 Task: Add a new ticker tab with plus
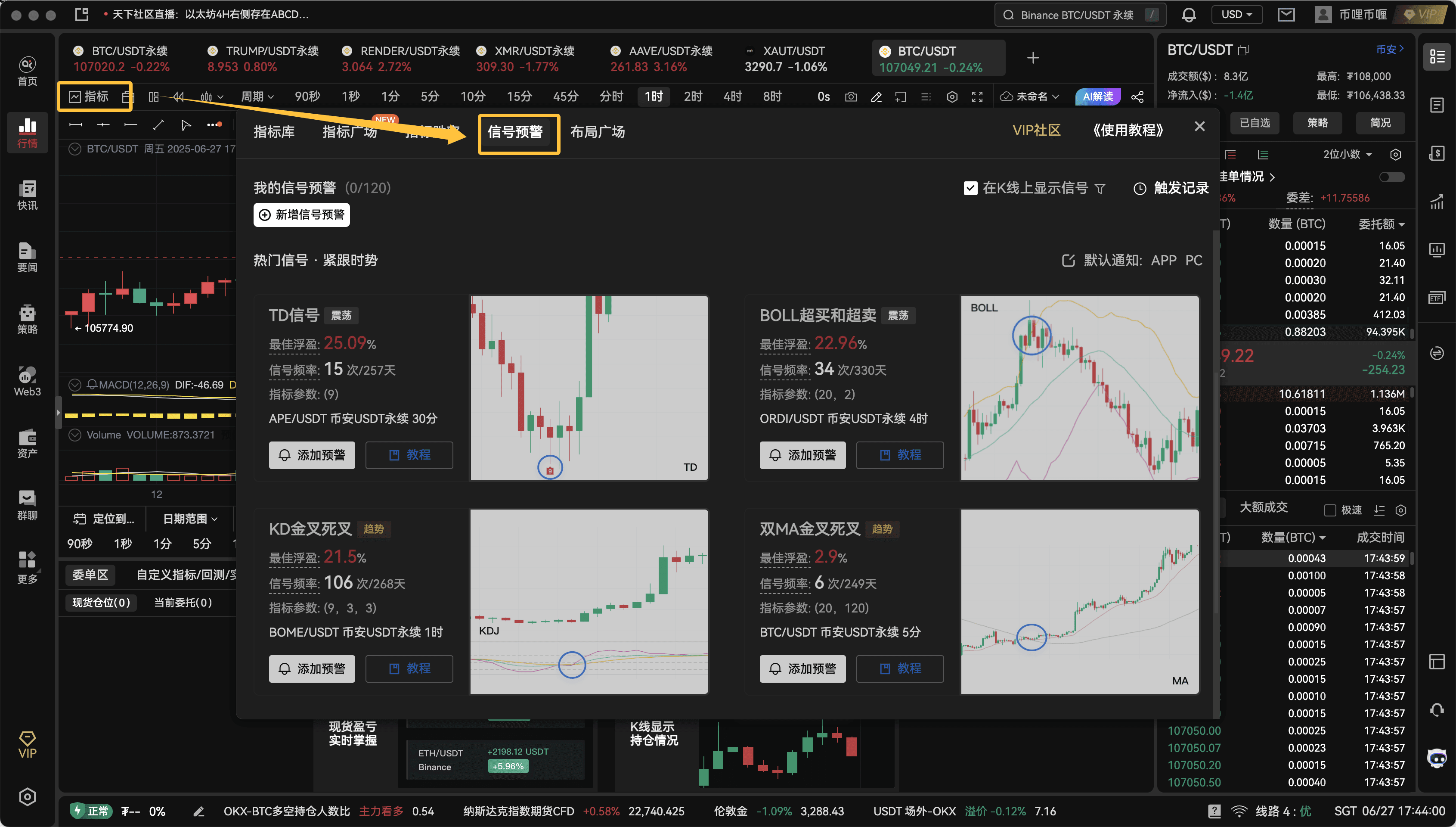[x=1033, y=58]
